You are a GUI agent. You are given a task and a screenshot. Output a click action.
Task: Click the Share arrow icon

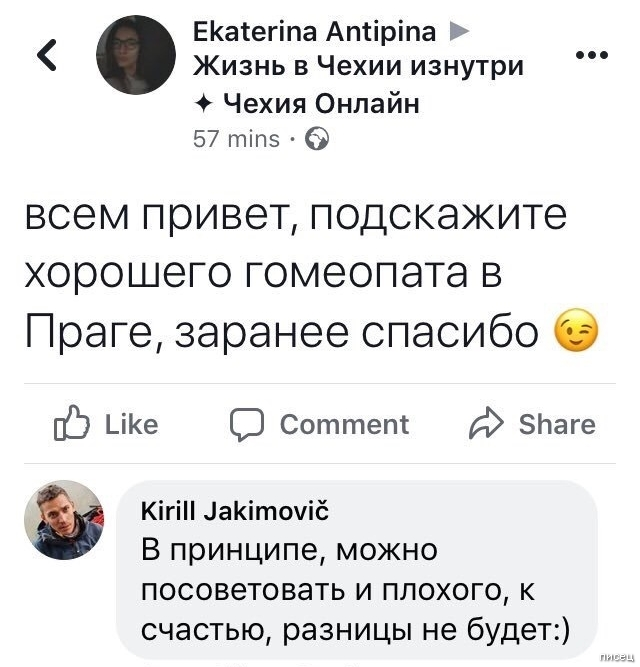(487, 424)
